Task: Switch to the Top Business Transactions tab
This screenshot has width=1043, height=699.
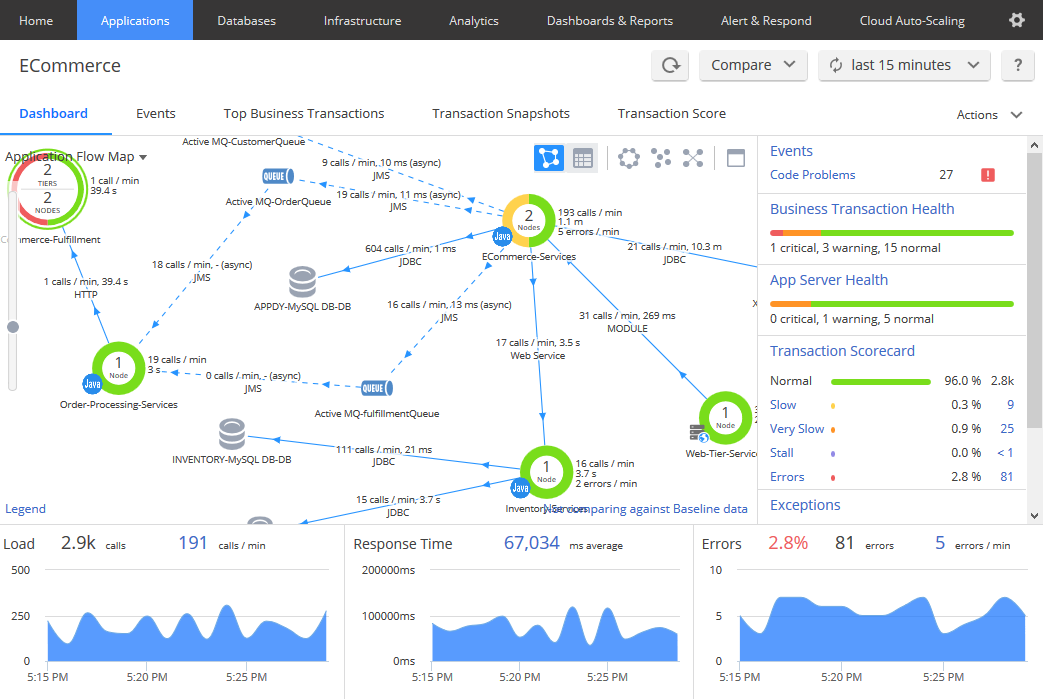Action: tap(304, 114)
